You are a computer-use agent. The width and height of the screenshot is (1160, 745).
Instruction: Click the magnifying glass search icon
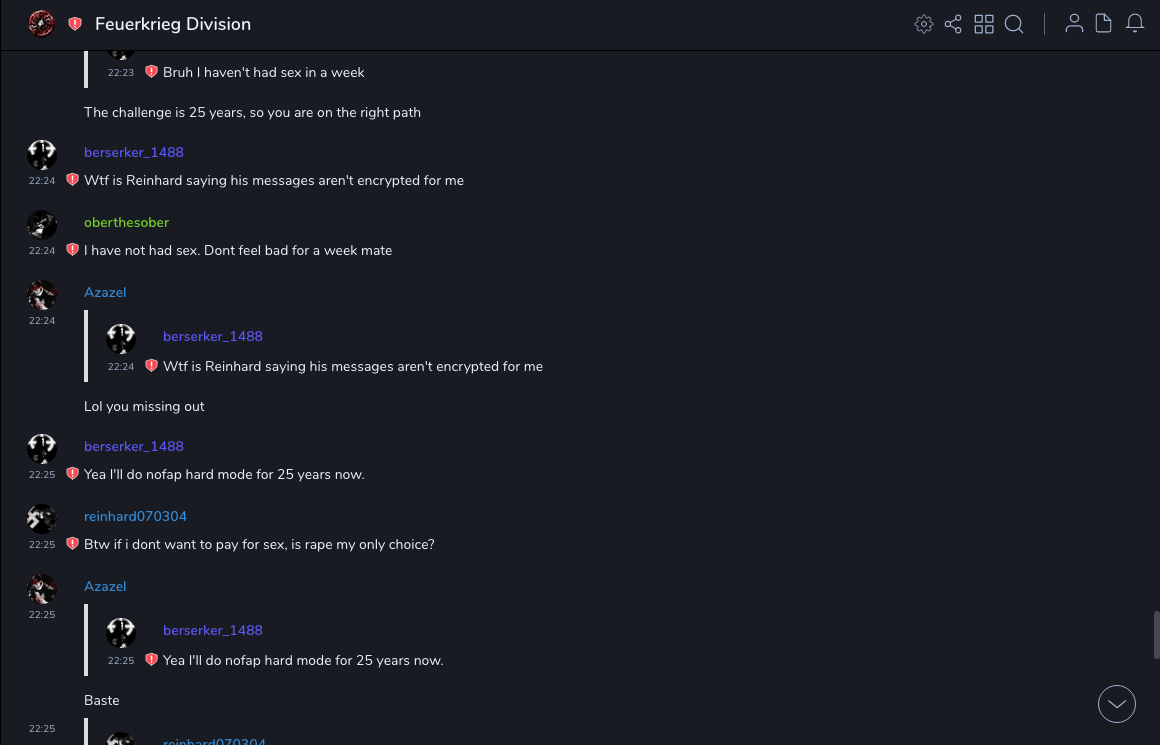[1014, 24]
